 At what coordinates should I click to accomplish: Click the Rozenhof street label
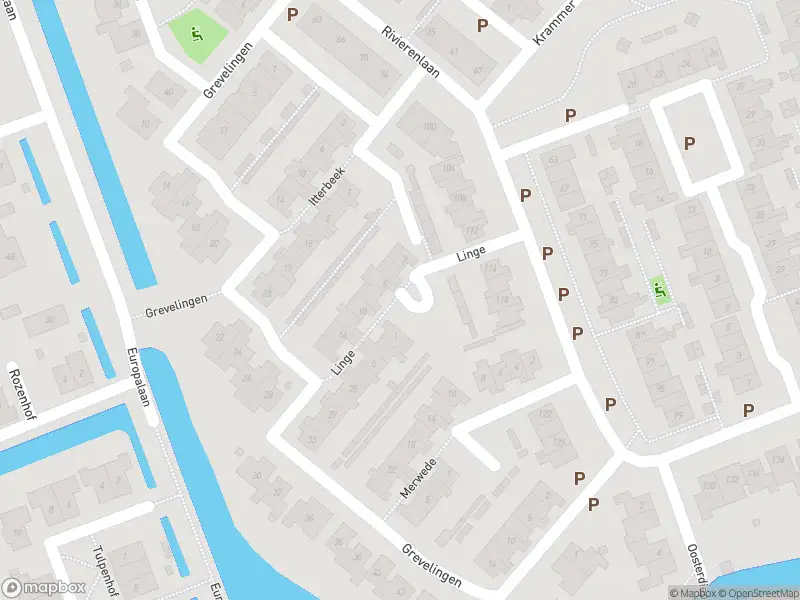(x=22, y=394)
